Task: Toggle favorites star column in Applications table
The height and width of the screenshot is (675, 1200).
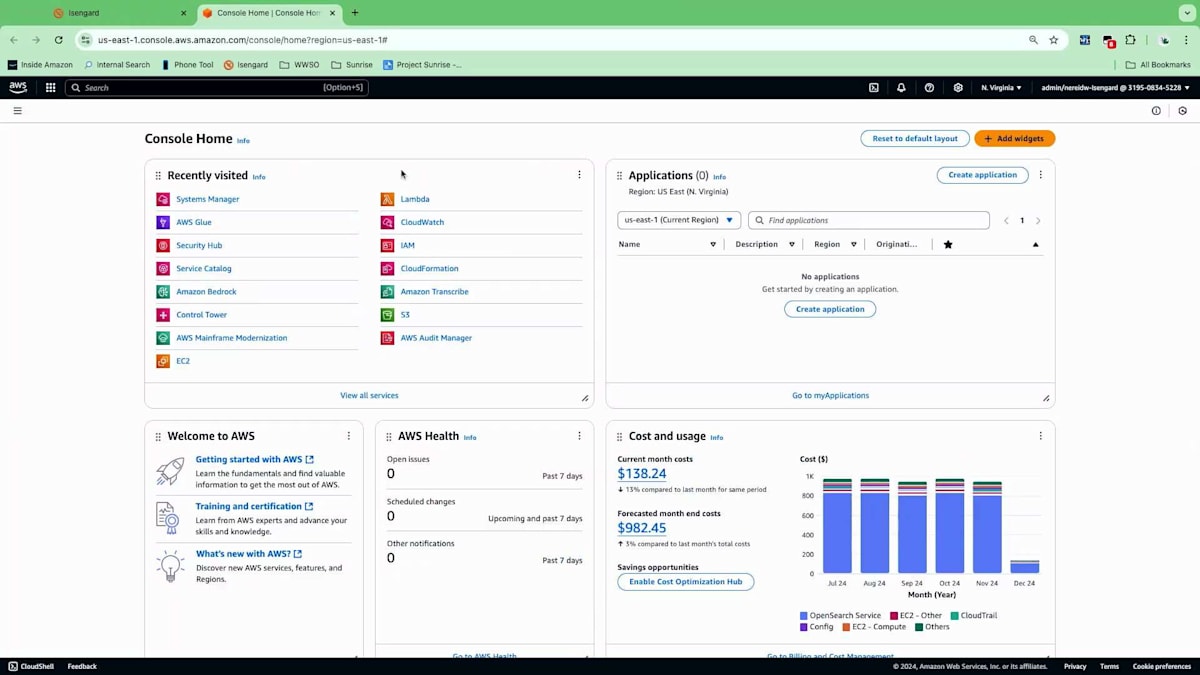Action: pos(948,244)
